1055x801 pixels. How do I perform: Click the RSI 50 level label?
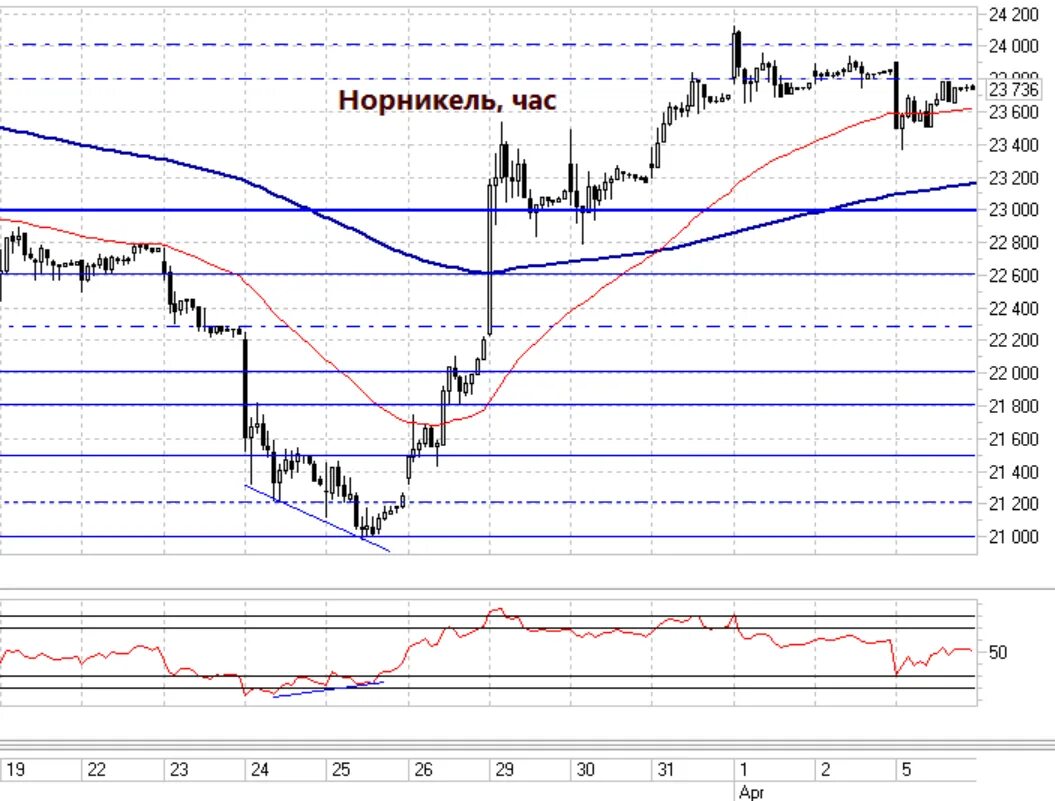998,652
